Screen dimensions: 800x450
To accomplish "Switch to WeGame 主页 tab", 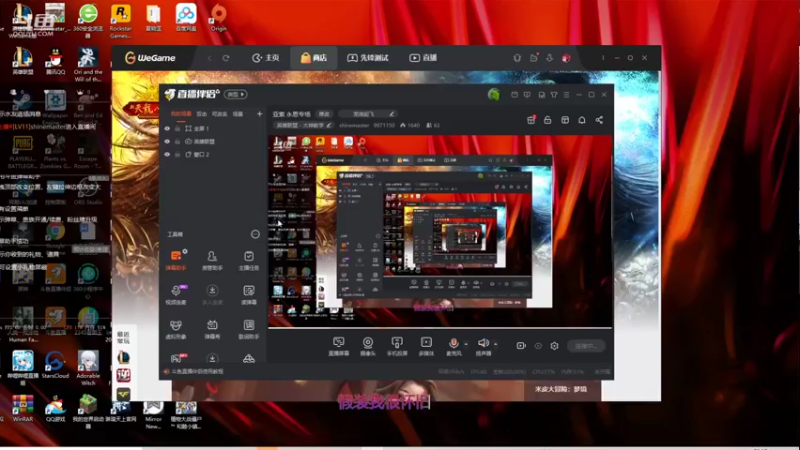I will (x=266, y=58).
